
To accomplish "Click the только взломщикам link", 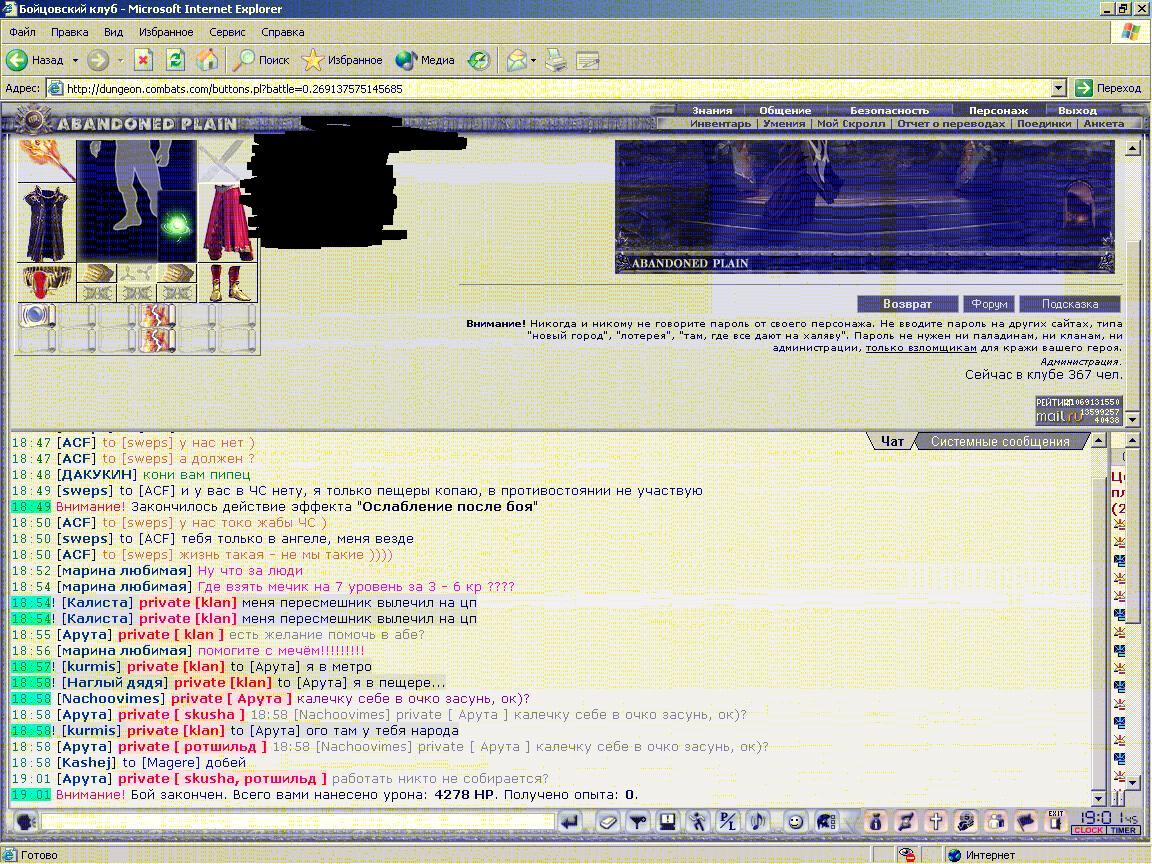I will tap(921, 348).
